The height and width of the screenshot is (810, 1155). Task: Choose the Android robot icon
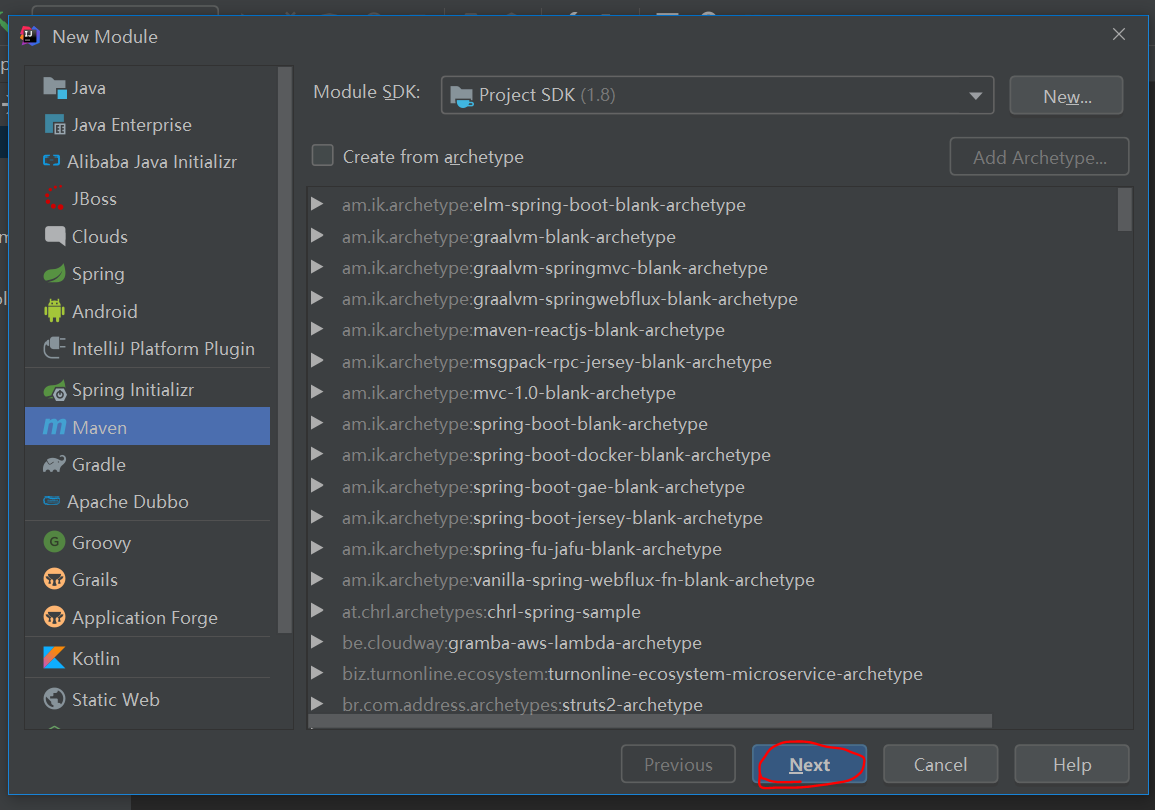[x=55, y=311]
